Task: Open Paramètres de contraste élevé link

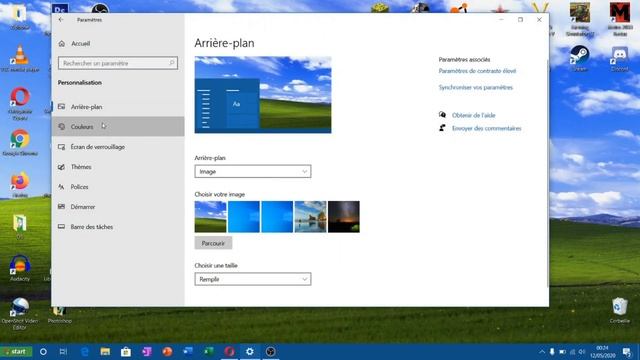Action: 477,71
